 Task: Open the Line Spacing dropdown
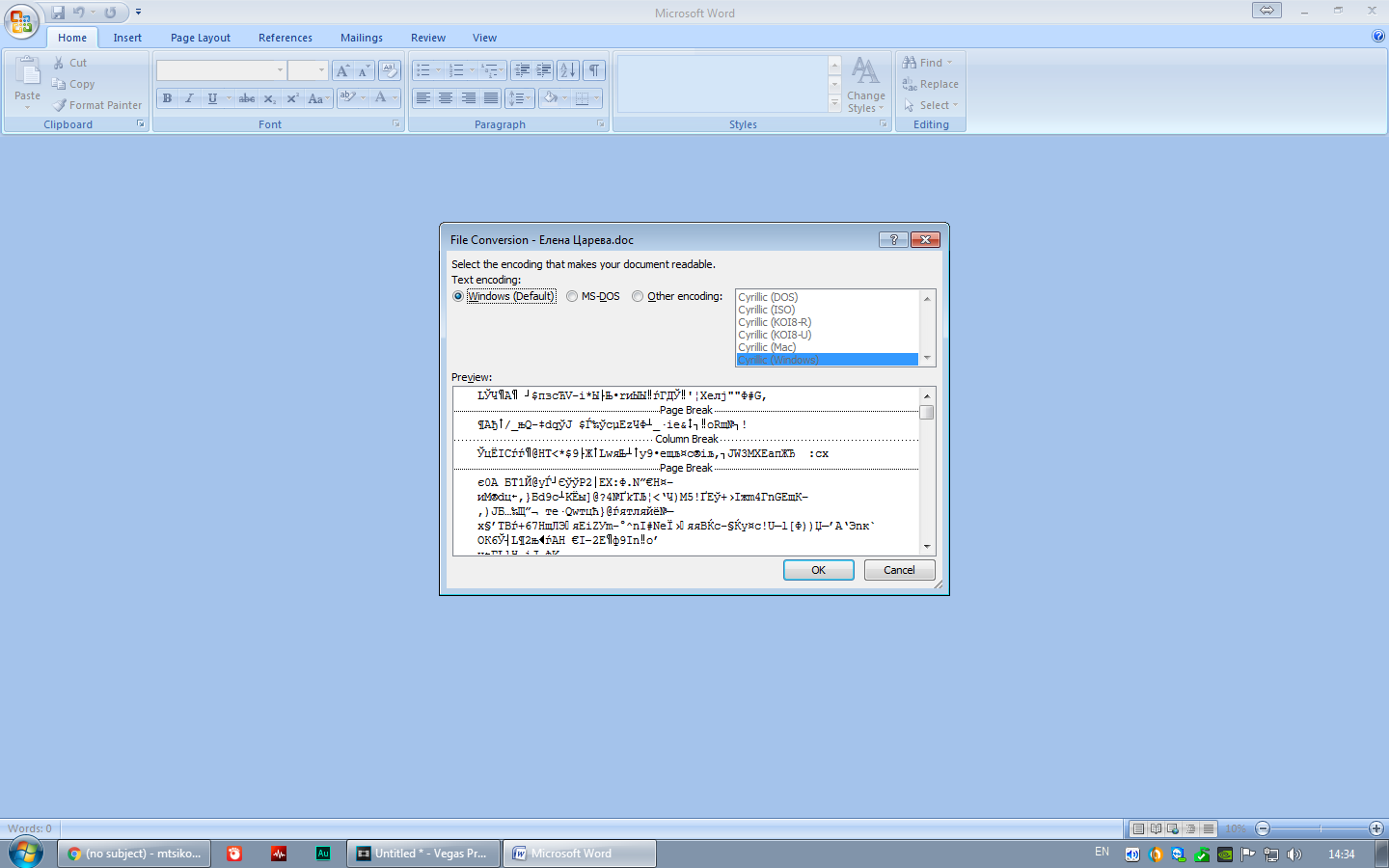519,98
